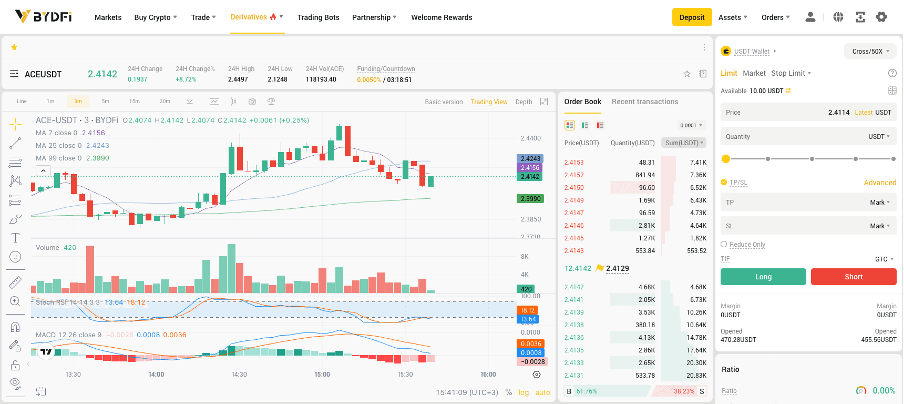Screen dimensions: 904x404
Task: Open the settings gear in top bar
Action: 881,17
